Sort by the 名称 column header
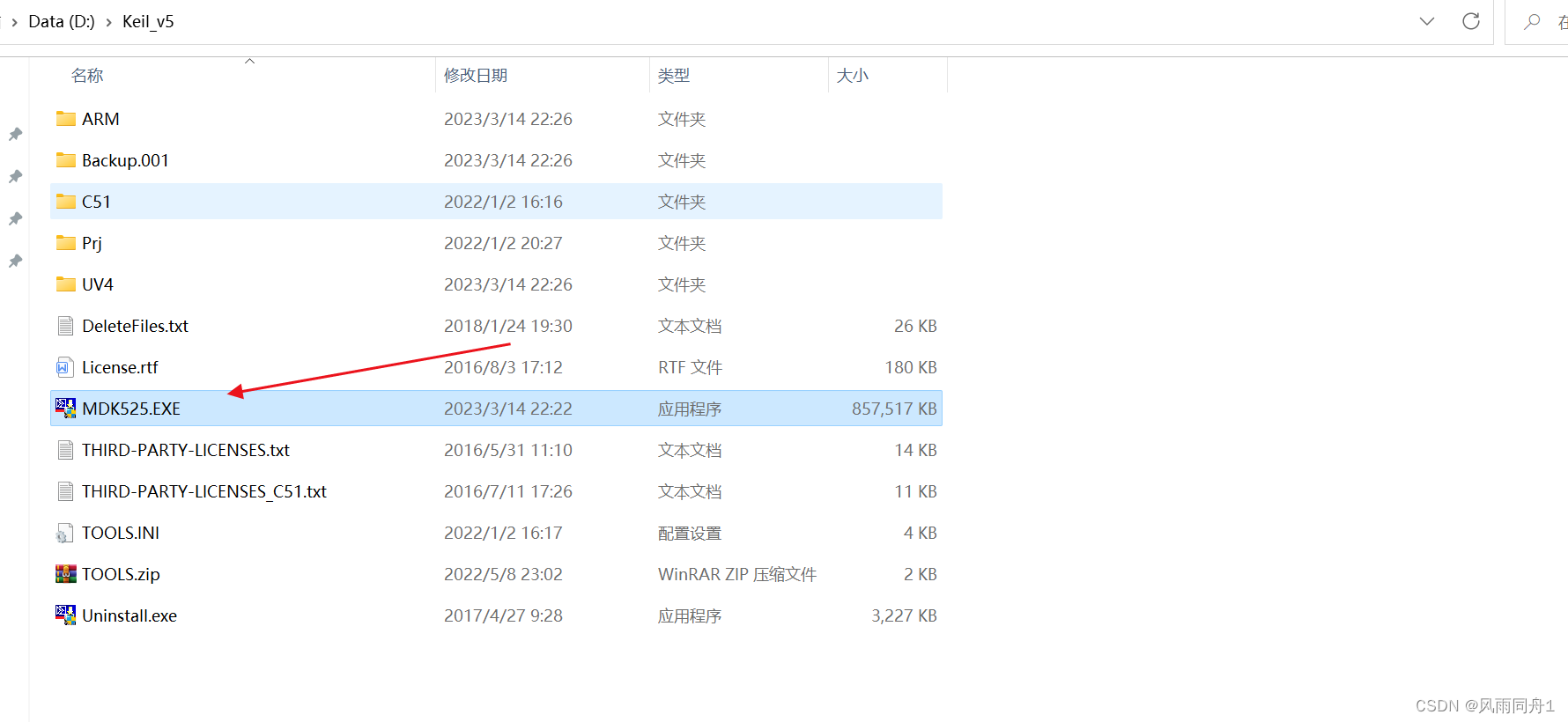 [87, 76]
